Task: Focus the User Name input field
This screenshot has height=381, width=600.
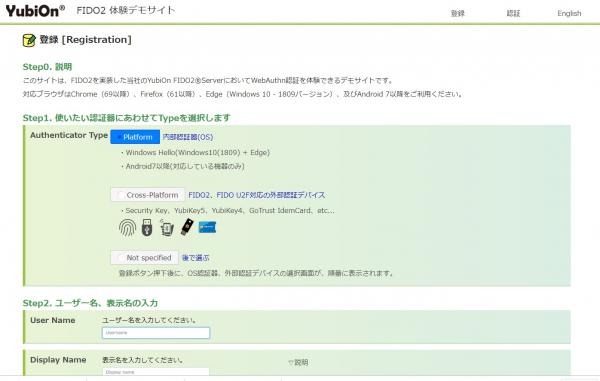Action: pos(156,333)
